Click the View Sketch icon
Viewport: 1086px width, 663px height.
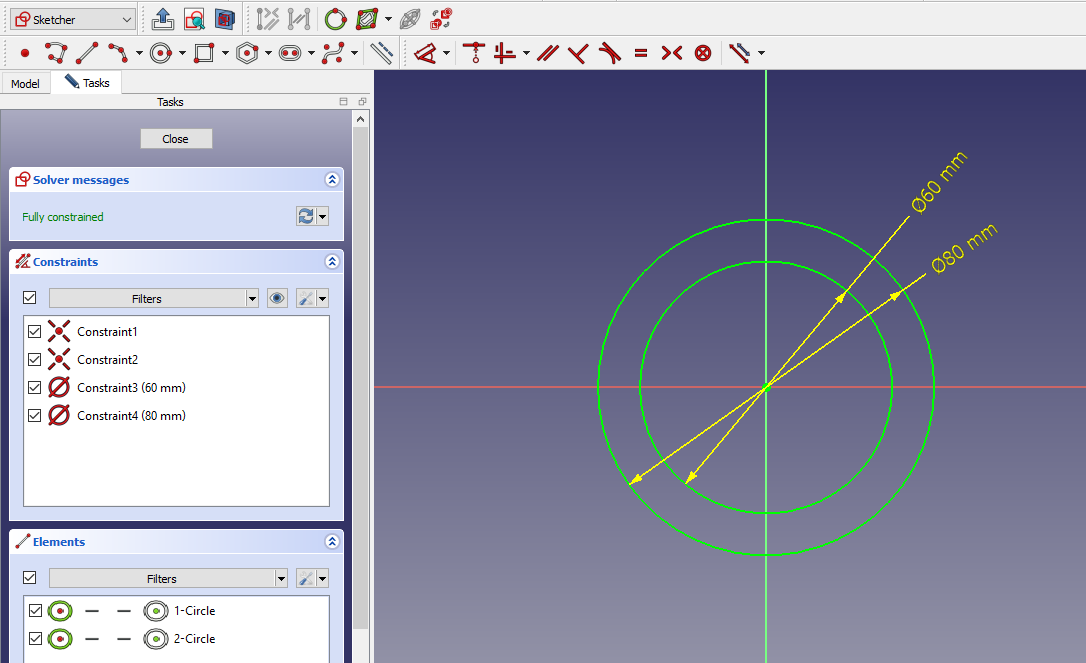(194, 19)
